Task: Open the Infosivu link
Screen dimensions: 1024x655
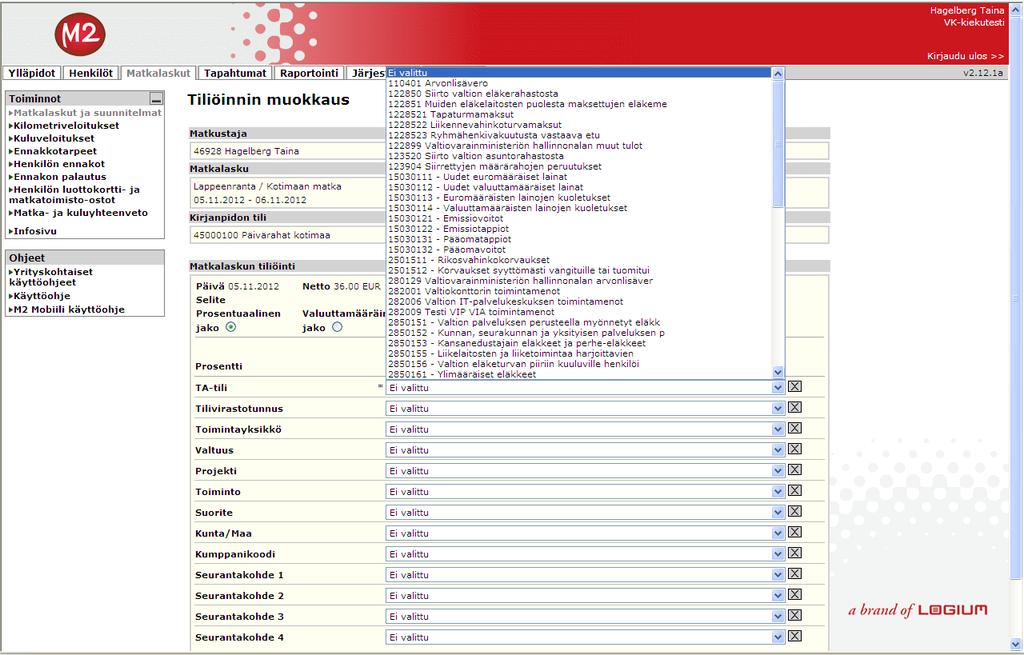Action: pyautogui.click(x=35, y=231)
